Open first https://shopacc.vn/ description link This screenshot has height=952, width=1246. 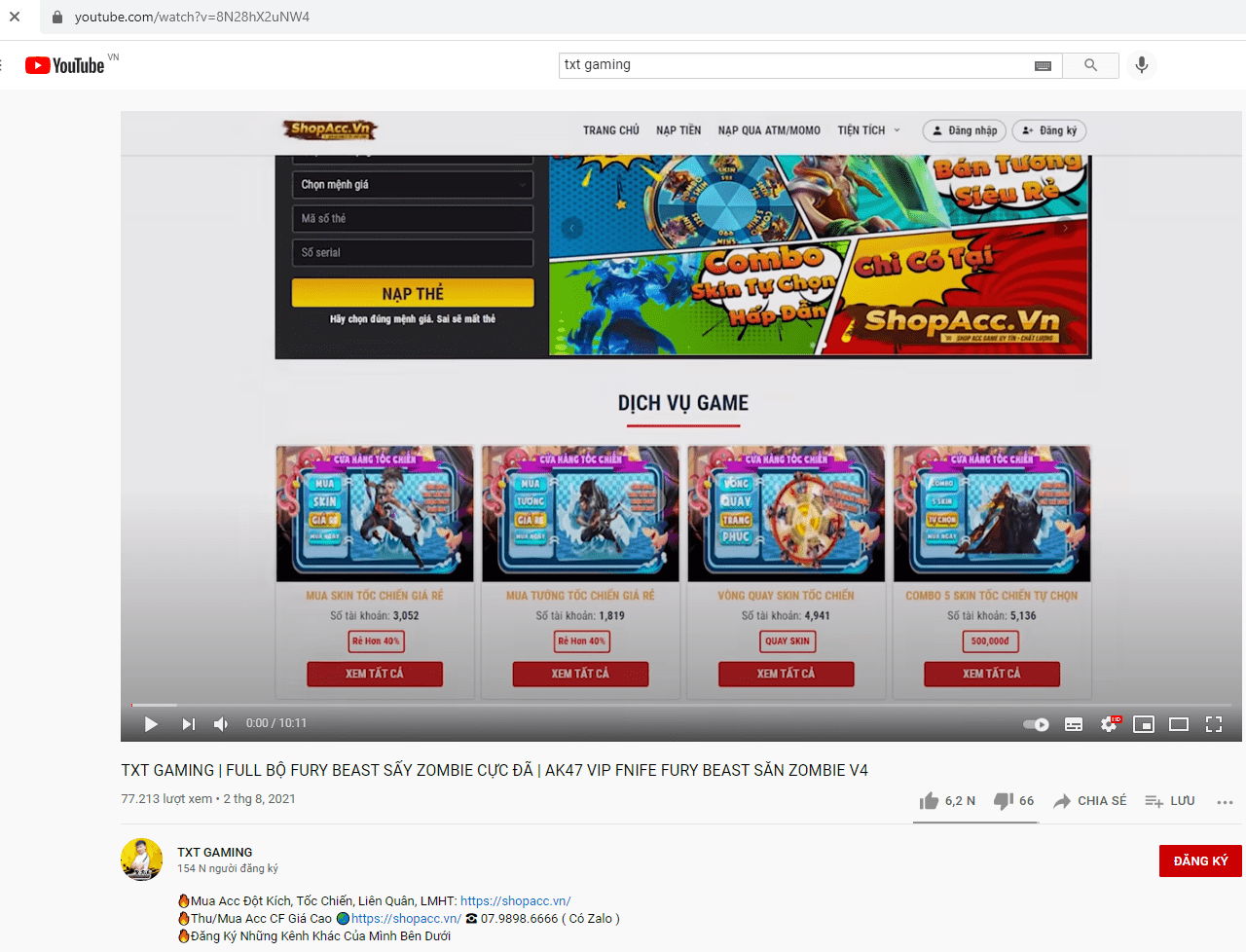[515, 901]
